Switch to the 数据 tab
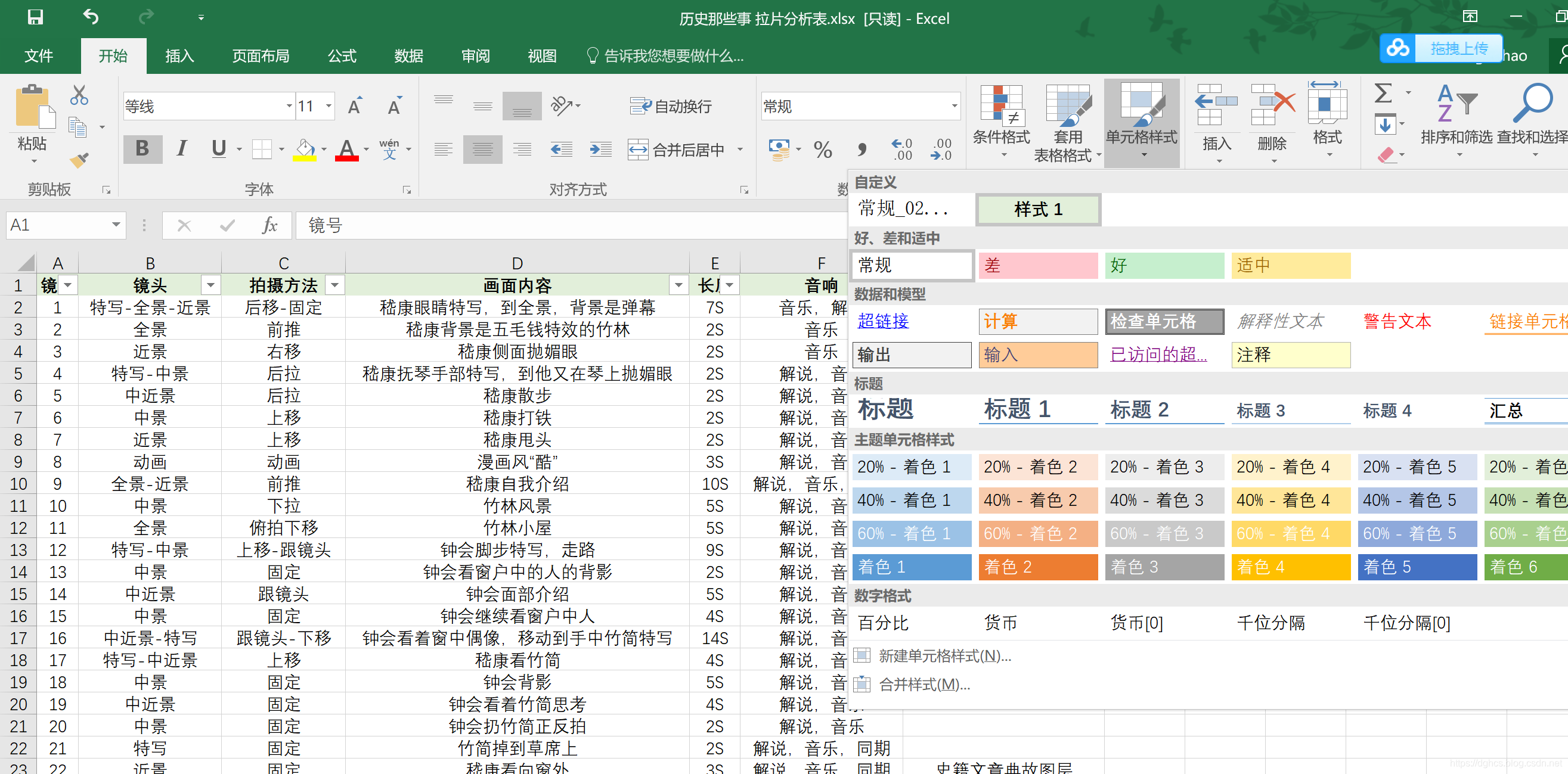The height and width of the screenshot is (774, 1568). coord(409,56)
